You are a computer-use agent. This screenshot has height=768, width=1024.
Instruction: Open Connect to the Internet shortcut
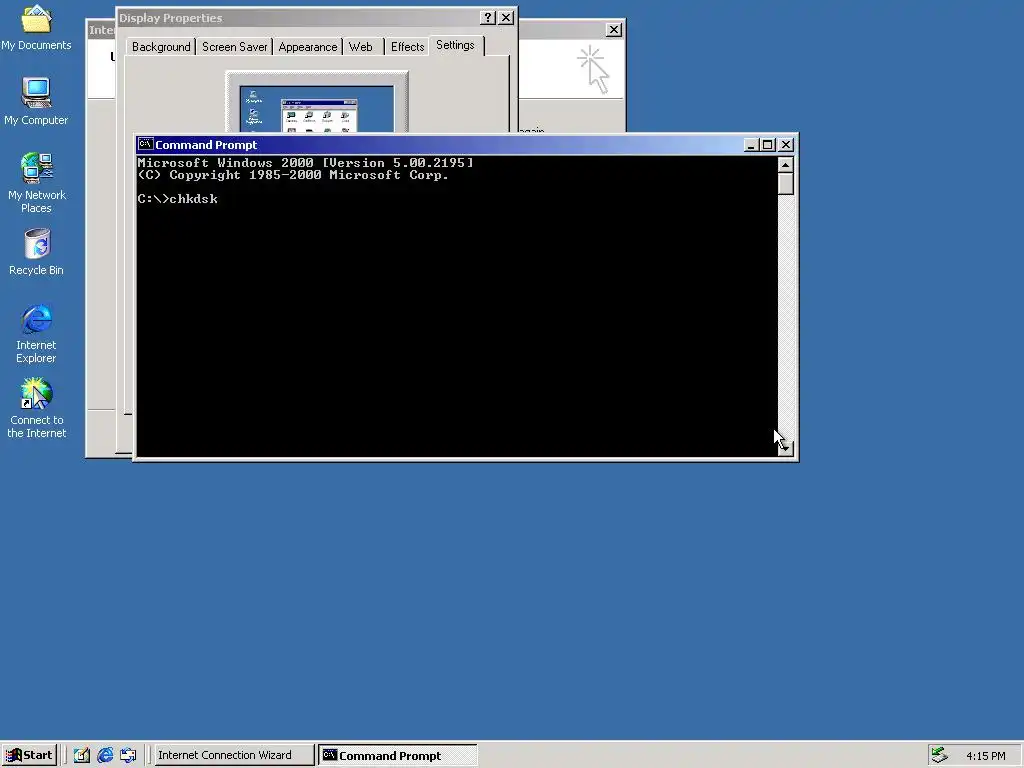pyautogui.click(x=36, y=408)
